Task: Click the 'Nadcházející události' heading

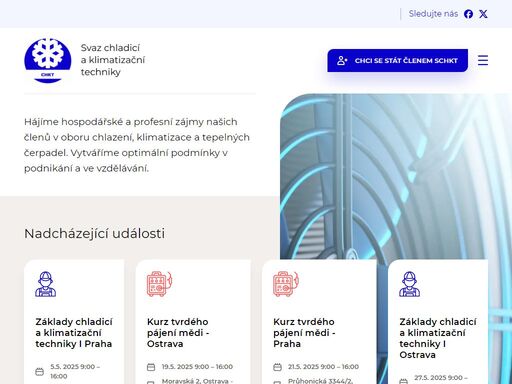Action: coord(94,234)
